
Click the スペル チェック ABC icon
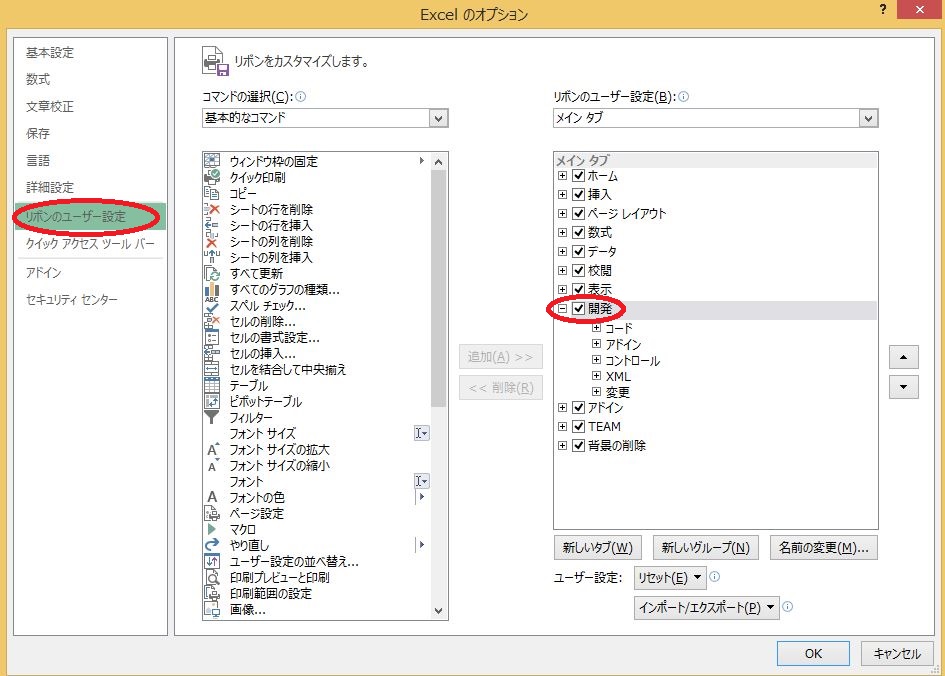point(212,305)
